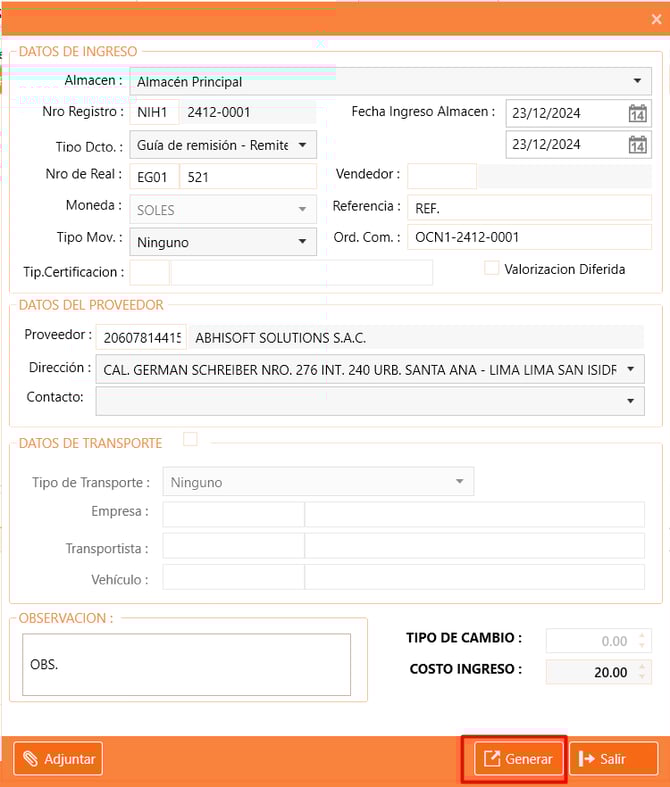Screen dimensions: 670x787
Task: Click the Generar button
Action: click(x=518, y=759)
